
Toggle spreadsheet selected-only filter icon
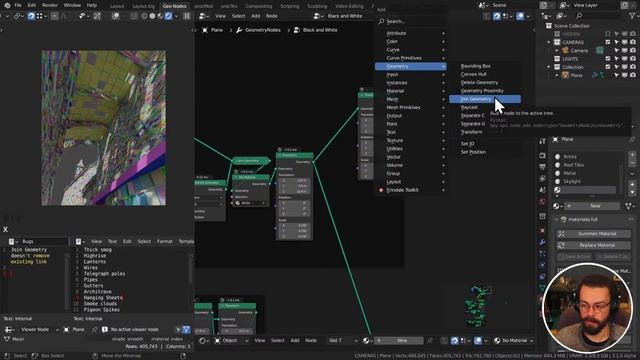click(x=178, y=329)
